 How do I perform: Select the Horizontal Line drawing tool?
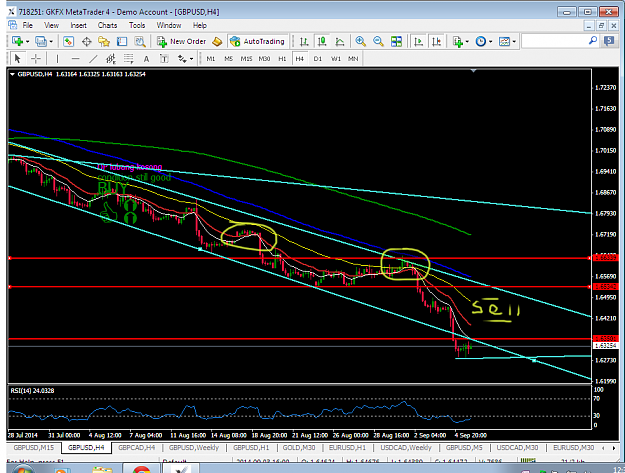tap(75, 59)
